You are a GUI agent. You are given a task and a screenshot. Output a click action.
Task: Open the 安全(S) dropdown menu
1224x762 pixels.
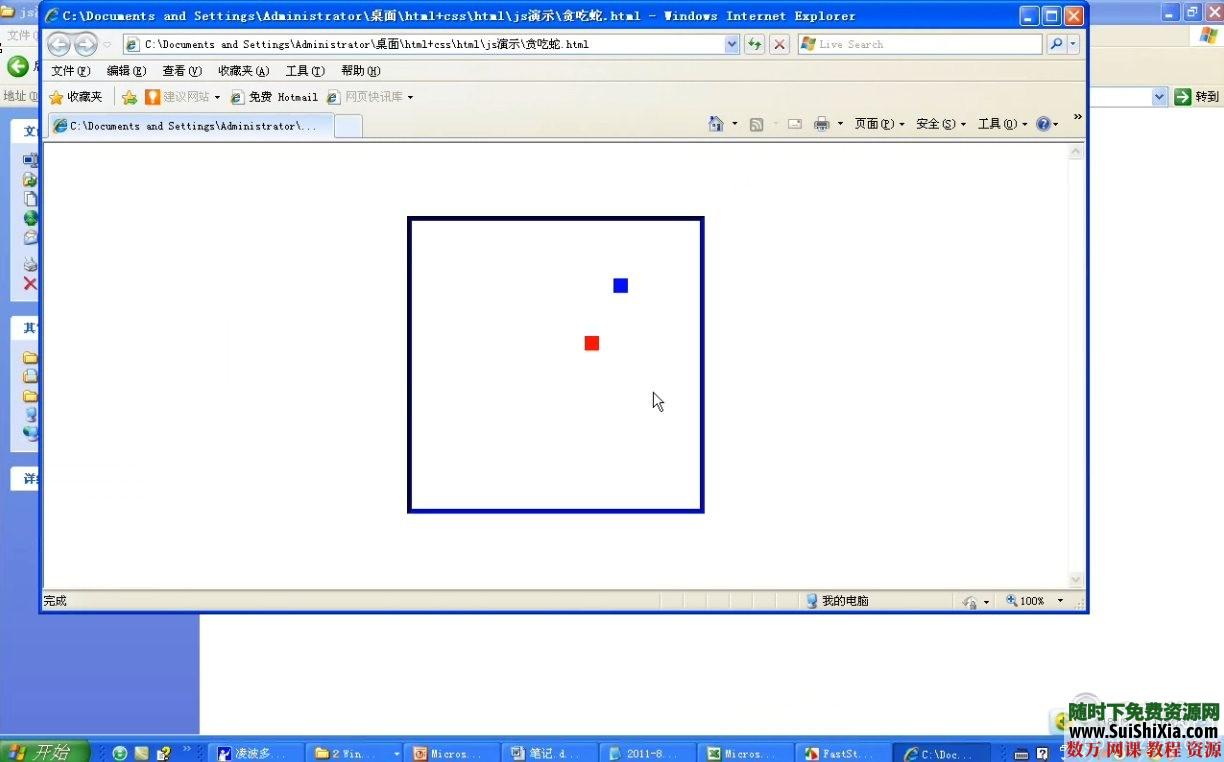(941, 124)
